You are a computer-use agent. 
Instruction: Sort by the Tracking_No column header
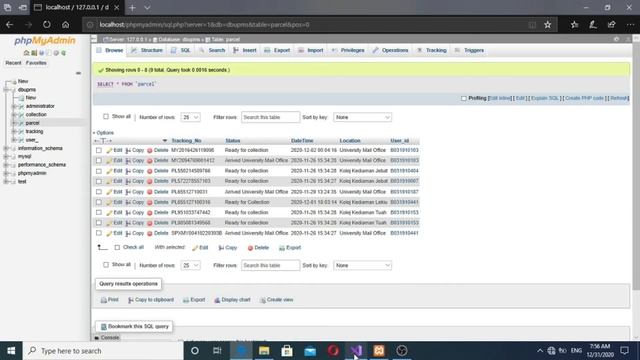(186, 141)
